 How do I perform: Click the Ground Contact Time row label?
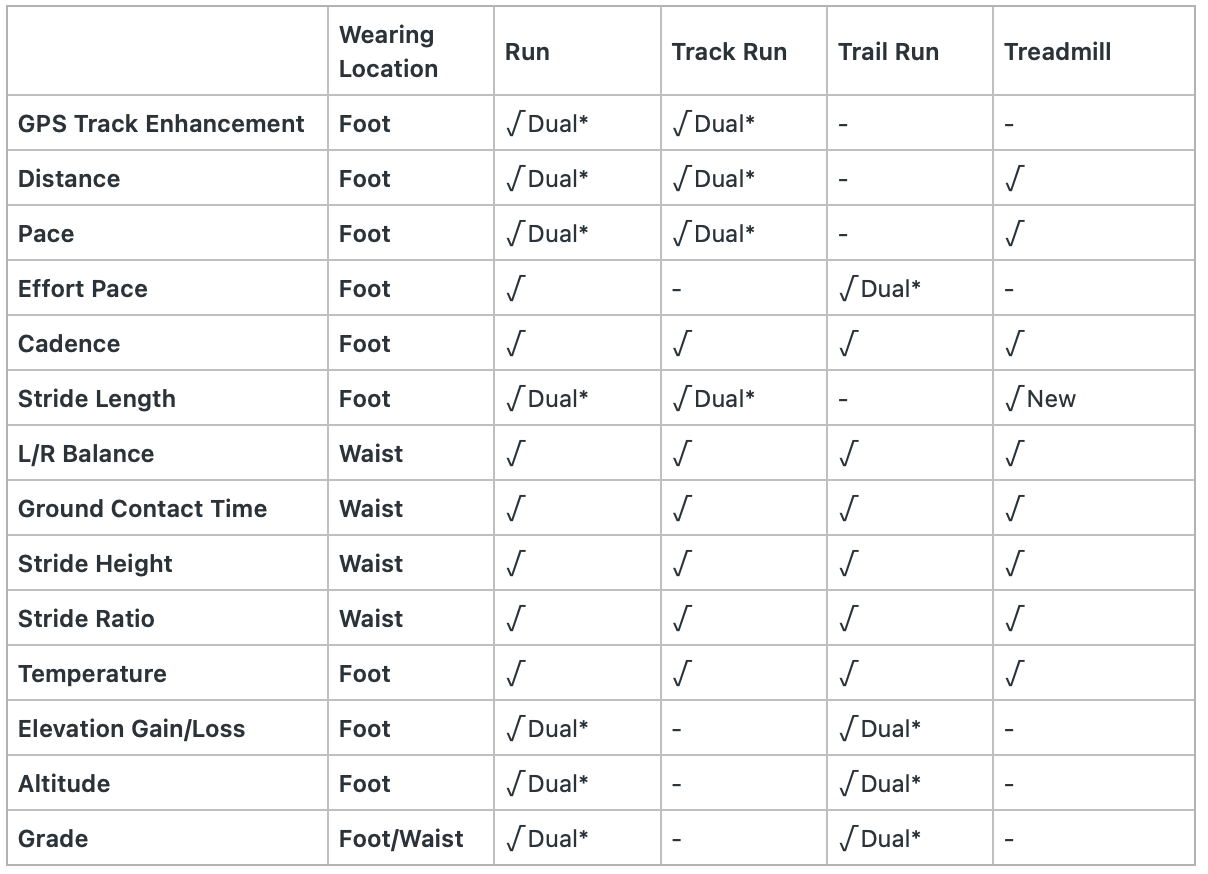pos(143,509)
